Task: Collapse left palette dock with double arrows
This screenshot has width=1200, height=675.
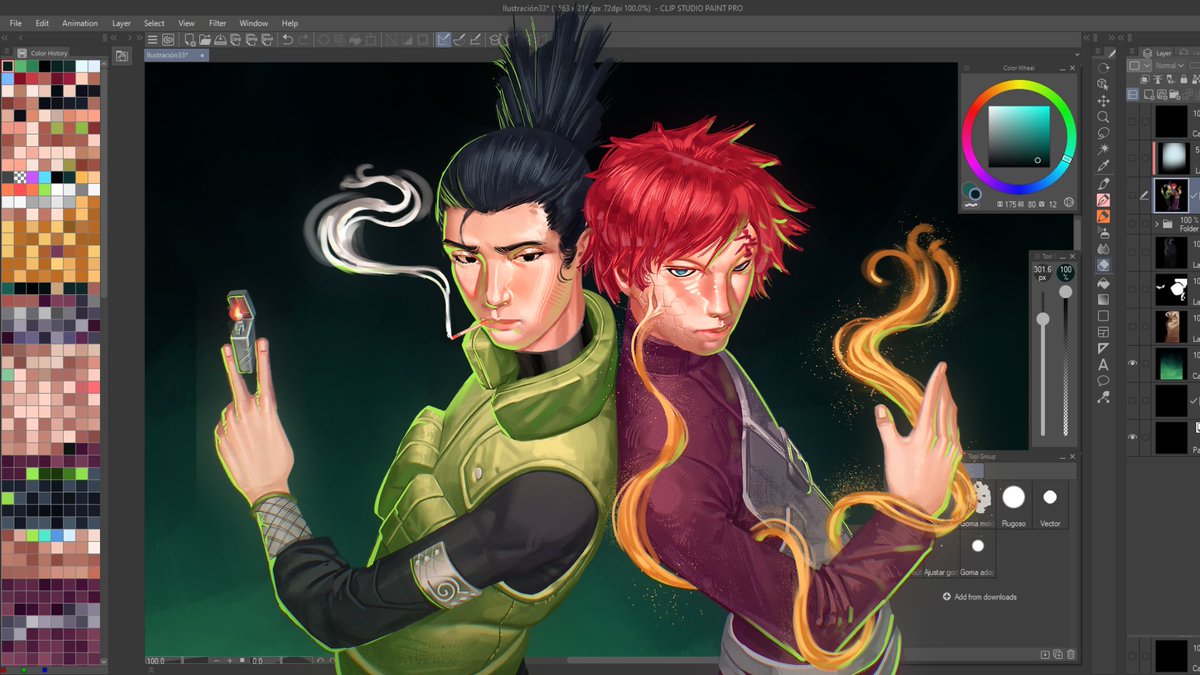Action: pyautogui.click(x=7, y=38)
